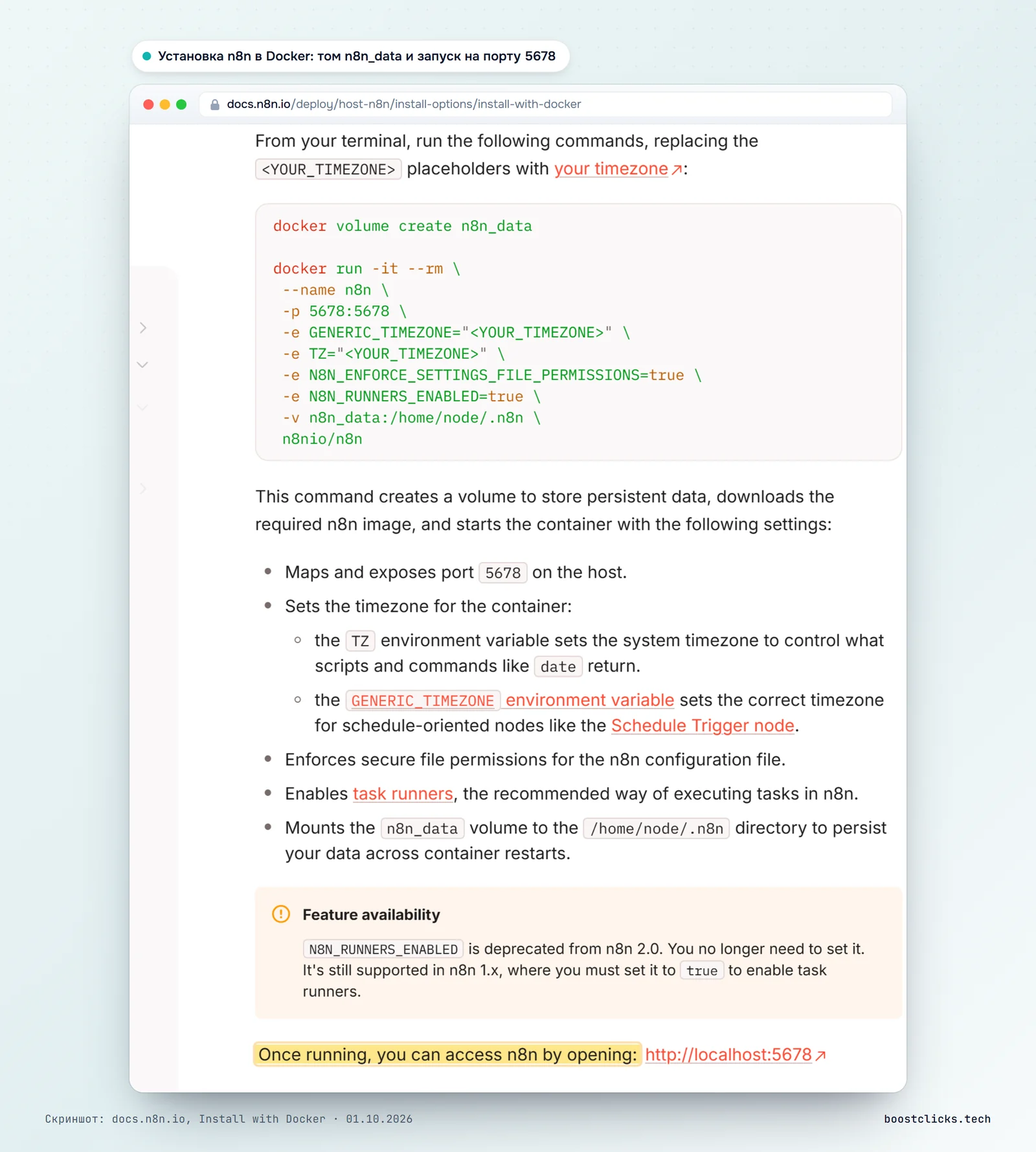Maximize the browser with the green button
Screen dimensions: 1036x1152
pyautogui.click(x=181, y=104)
